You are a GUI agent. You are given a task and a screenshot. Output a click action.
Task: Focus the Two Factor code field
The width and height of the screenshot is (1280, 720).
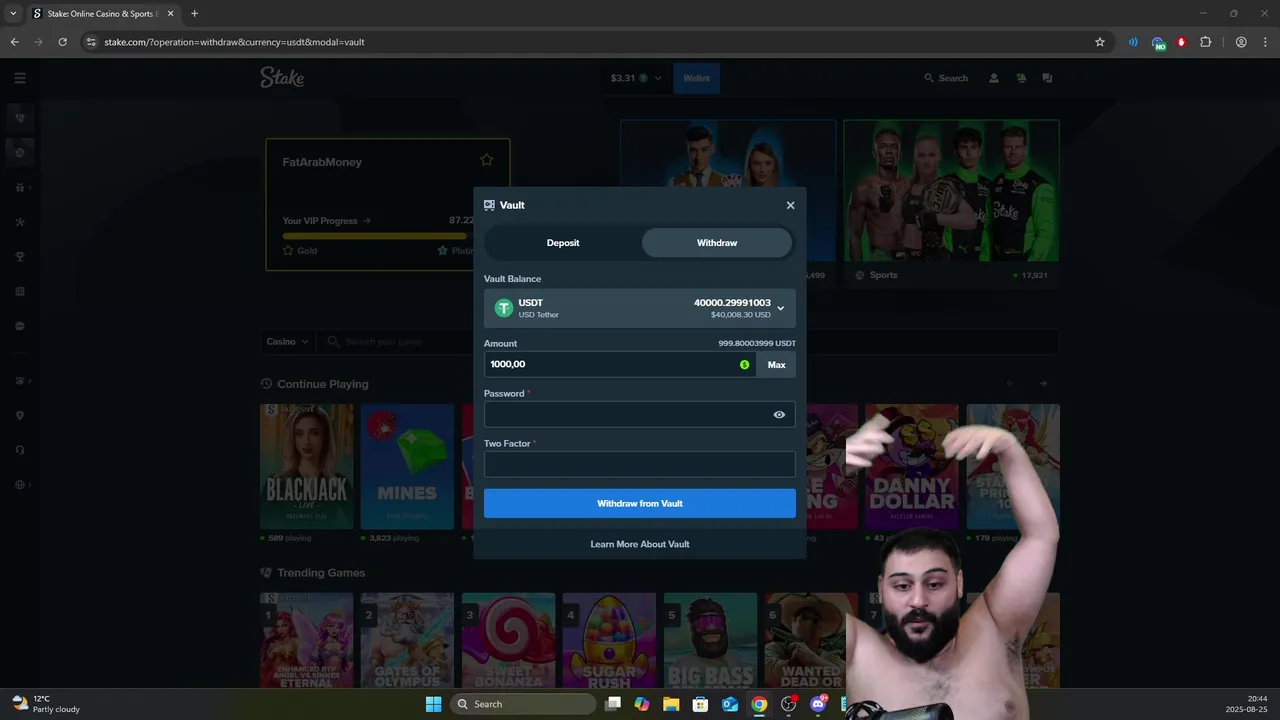pyautogui.click(x=640, y=464)
